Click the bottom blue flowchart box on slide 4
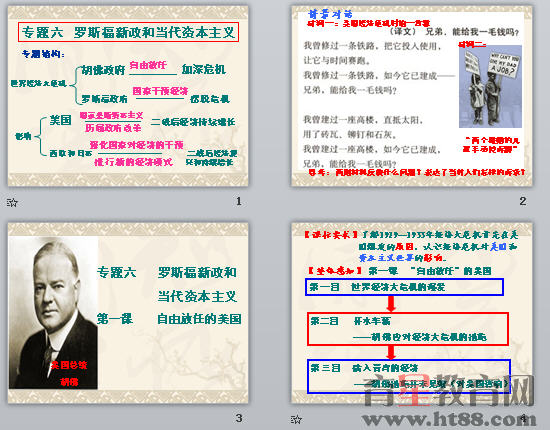This screenshot has width=550, height=430. pyautogui.click(x=409, y=376)
